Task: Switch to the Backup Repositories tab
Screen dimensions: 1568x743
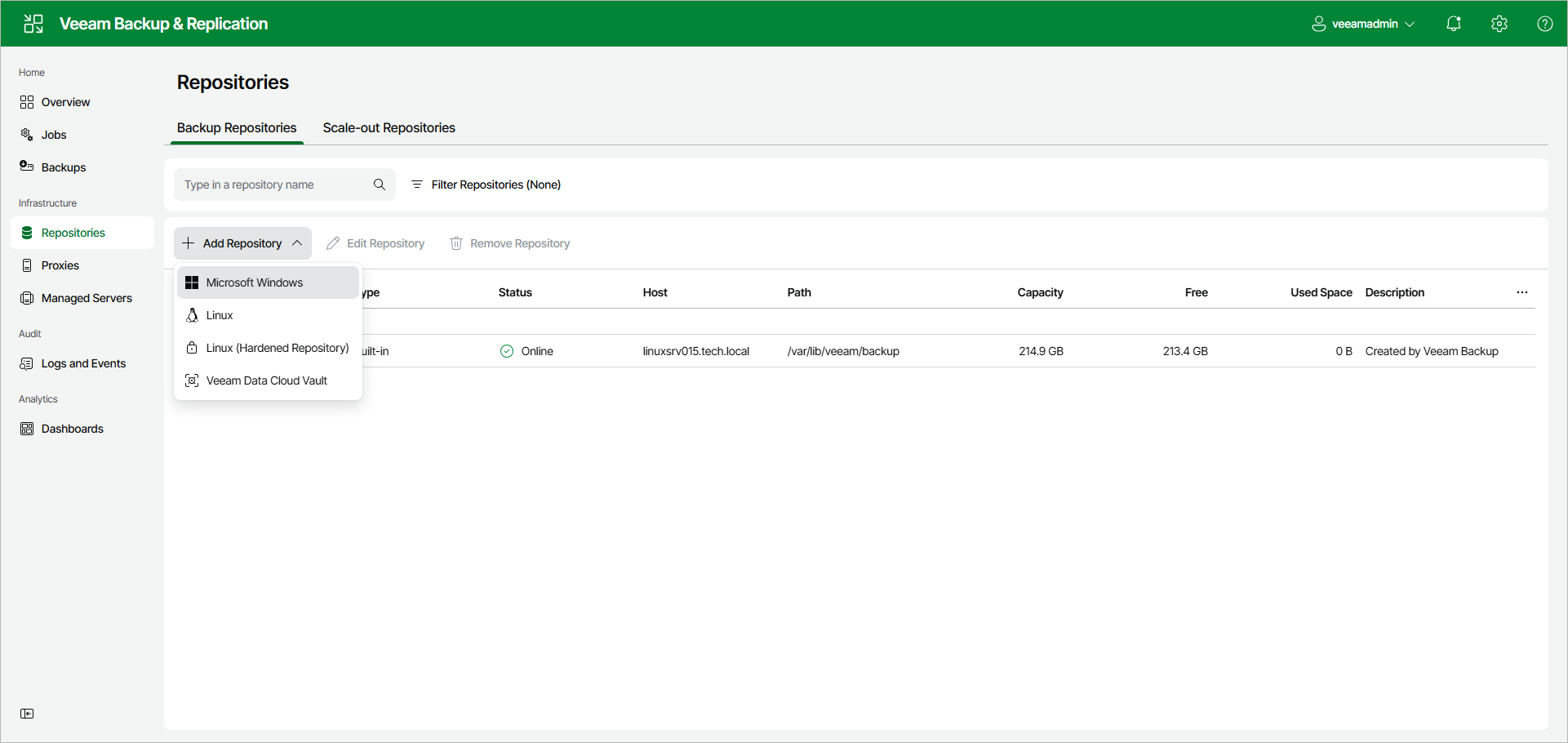Action: pos(237,128)
